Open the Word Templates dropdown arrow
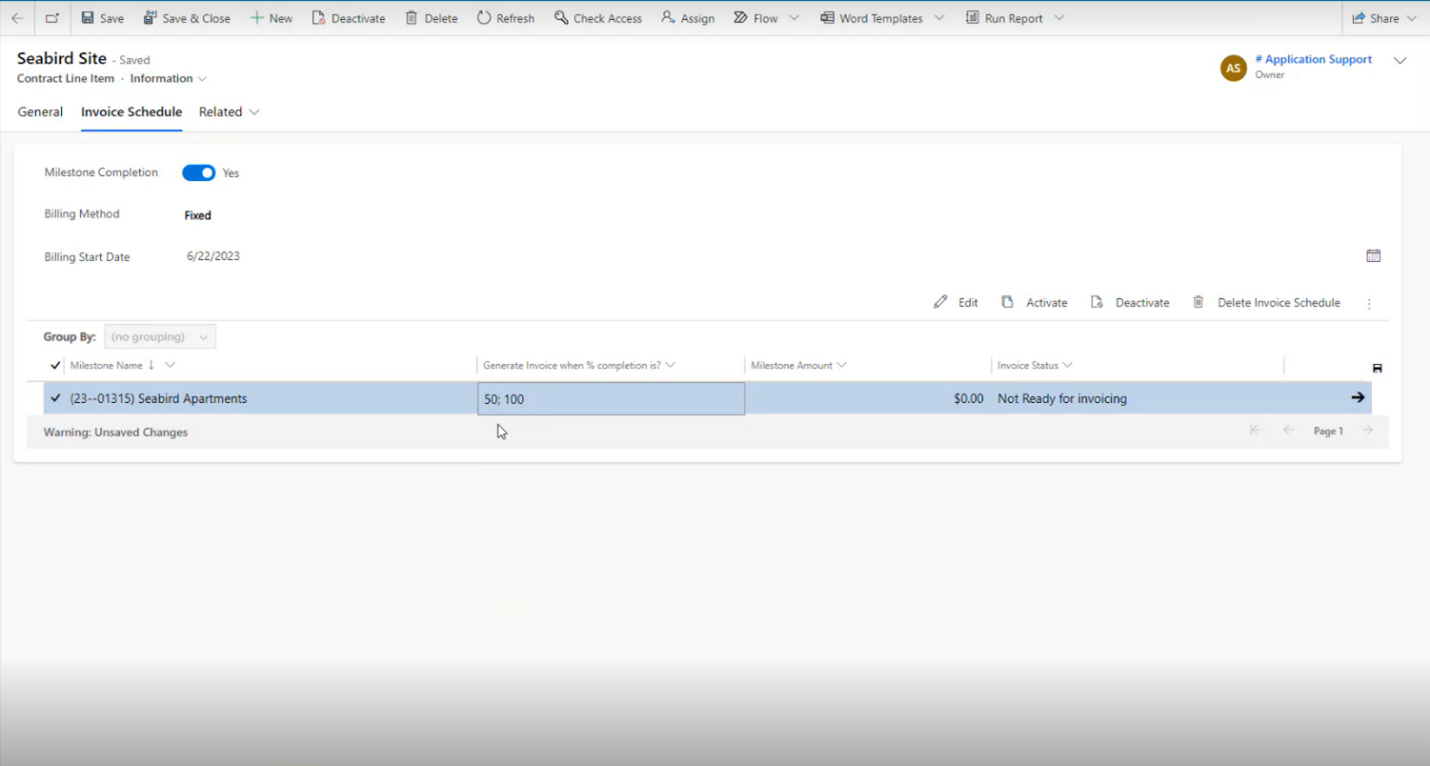 pos(940,18)
